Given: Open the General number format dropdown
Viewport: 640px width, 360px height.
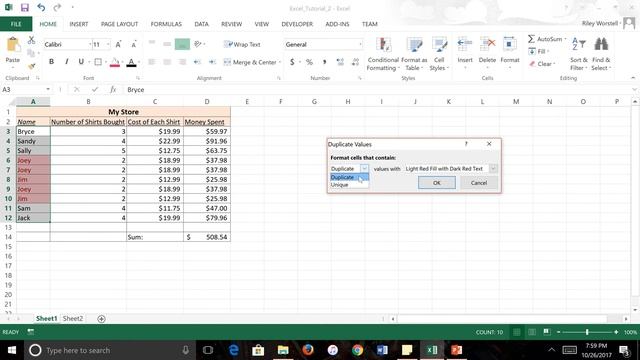Looking at the screenshot, I should [360, 44].
